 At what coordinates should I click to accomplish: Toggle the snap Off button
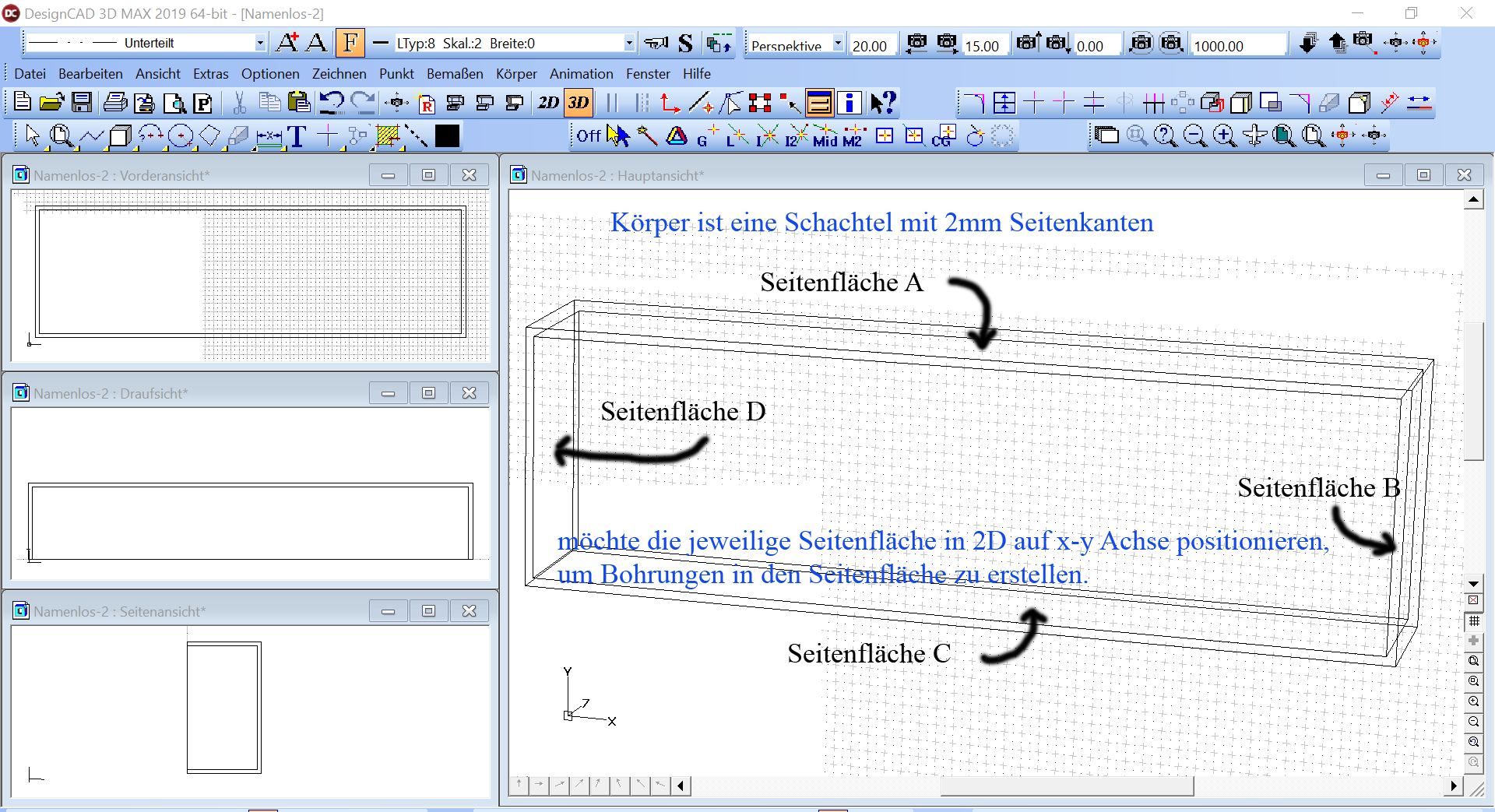click(589, 136)
